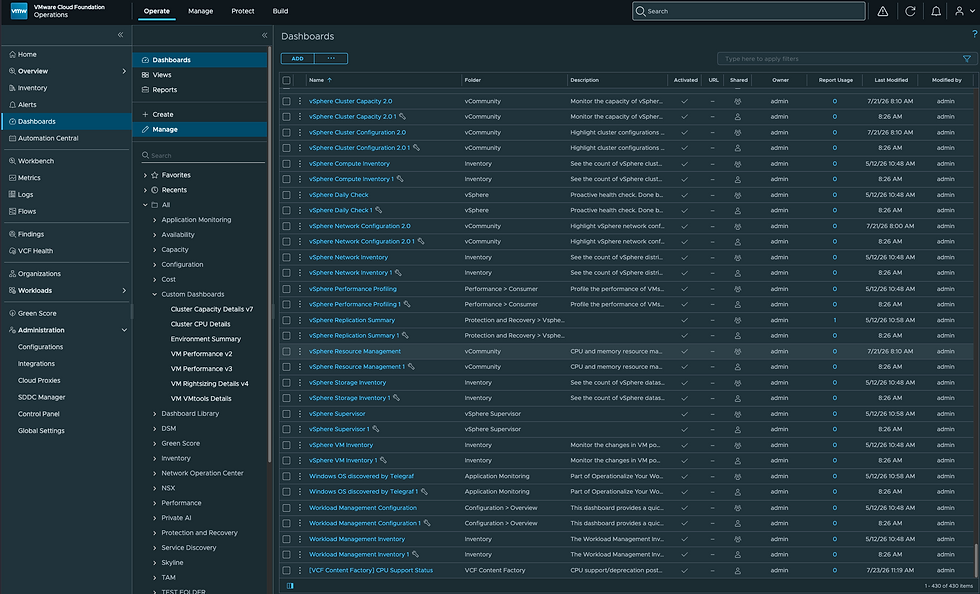The width and height of the screenshot is (980, 594).
Task: Collapse the All folder tree node
Action: coord(145,204)
